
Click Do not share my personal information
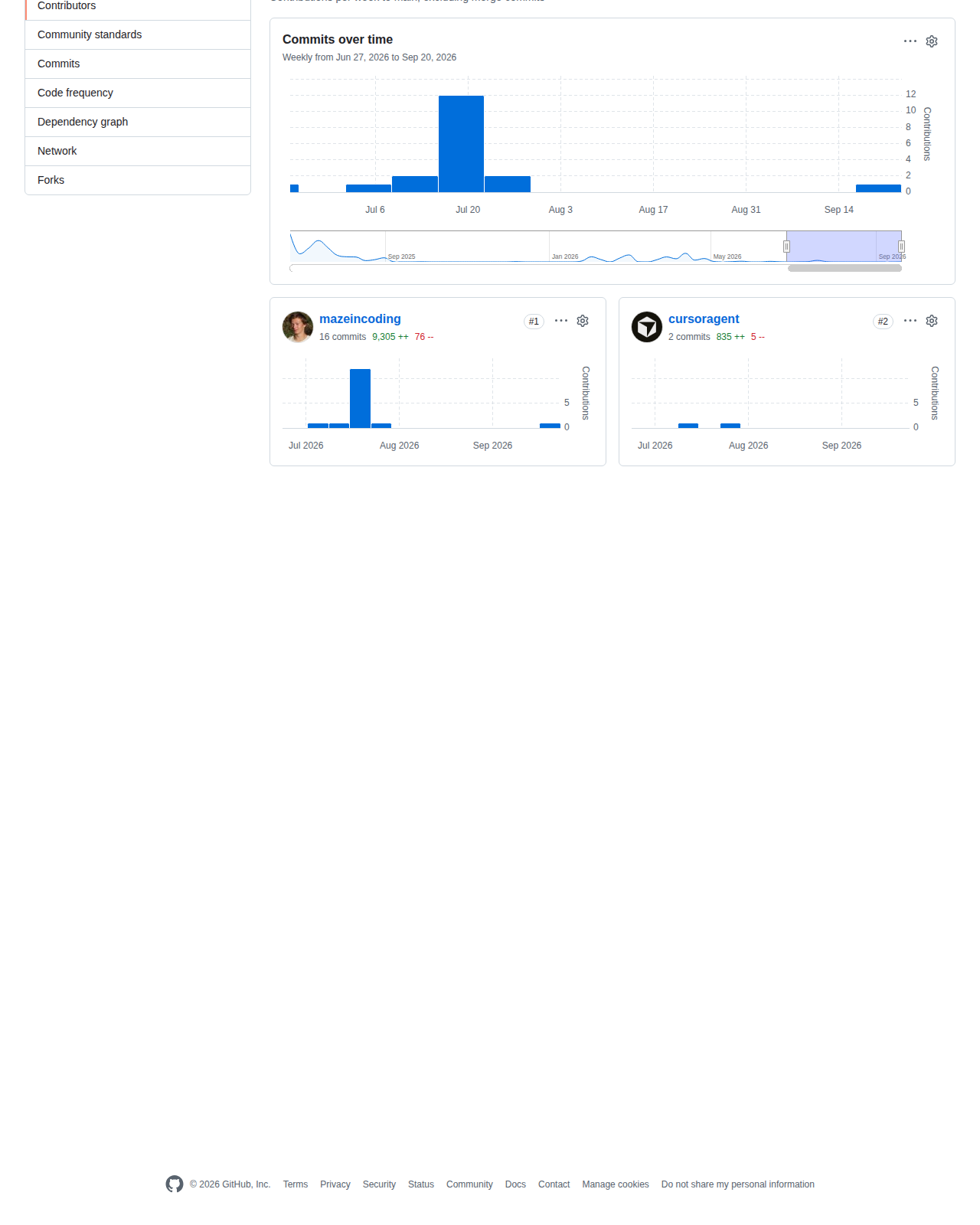coord(738,1184)
